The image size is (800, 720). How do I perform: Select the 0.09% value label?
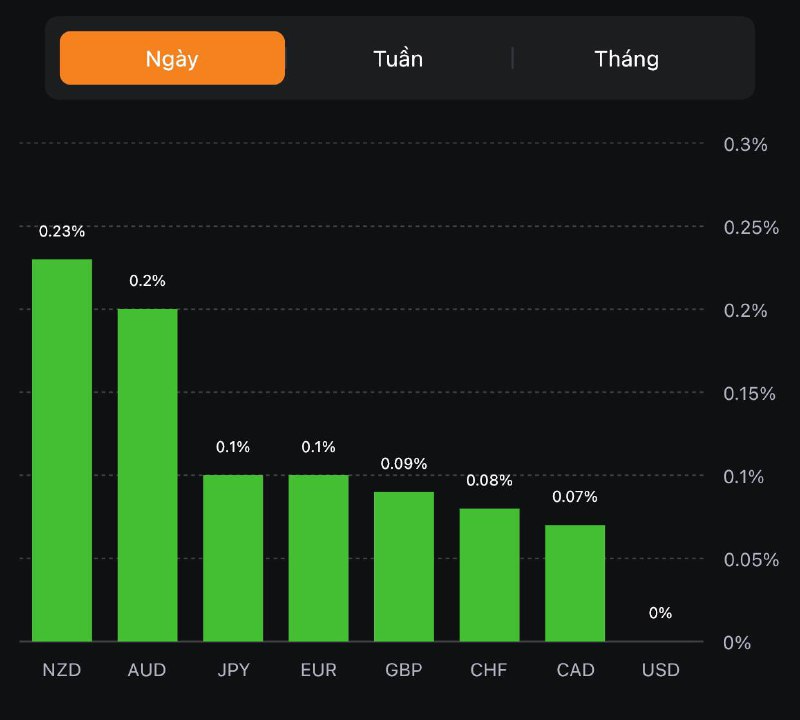pos(404,463)
